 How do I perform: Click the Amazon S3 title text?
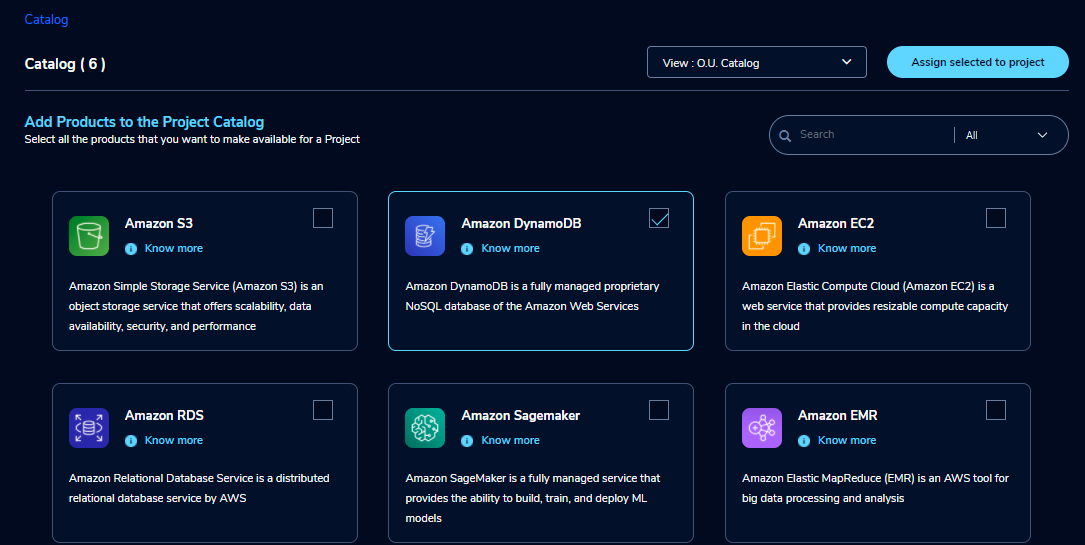point(159,223)
